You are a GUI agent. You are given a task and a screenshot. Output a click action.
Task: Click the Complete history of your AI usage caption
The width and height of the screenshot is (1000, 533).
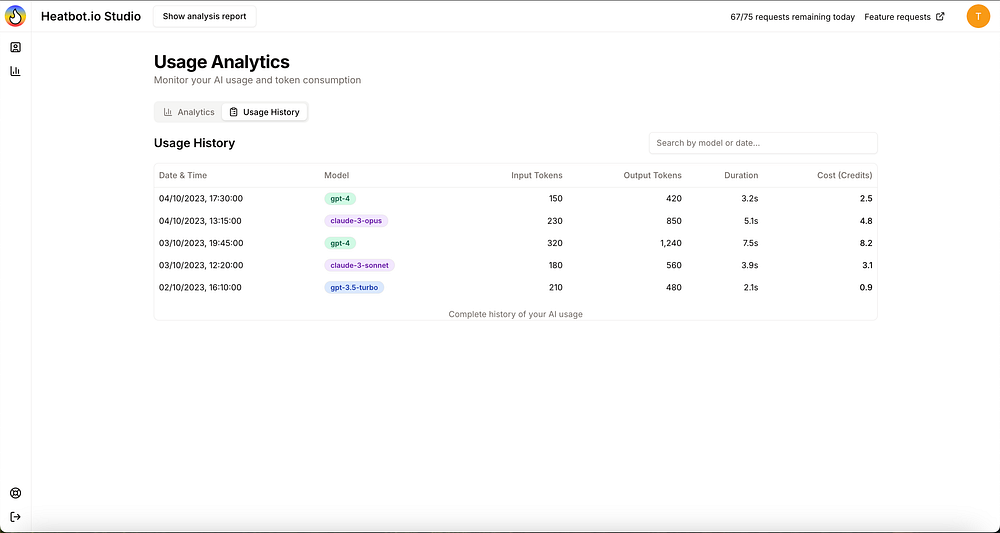(x=515, y=314)
